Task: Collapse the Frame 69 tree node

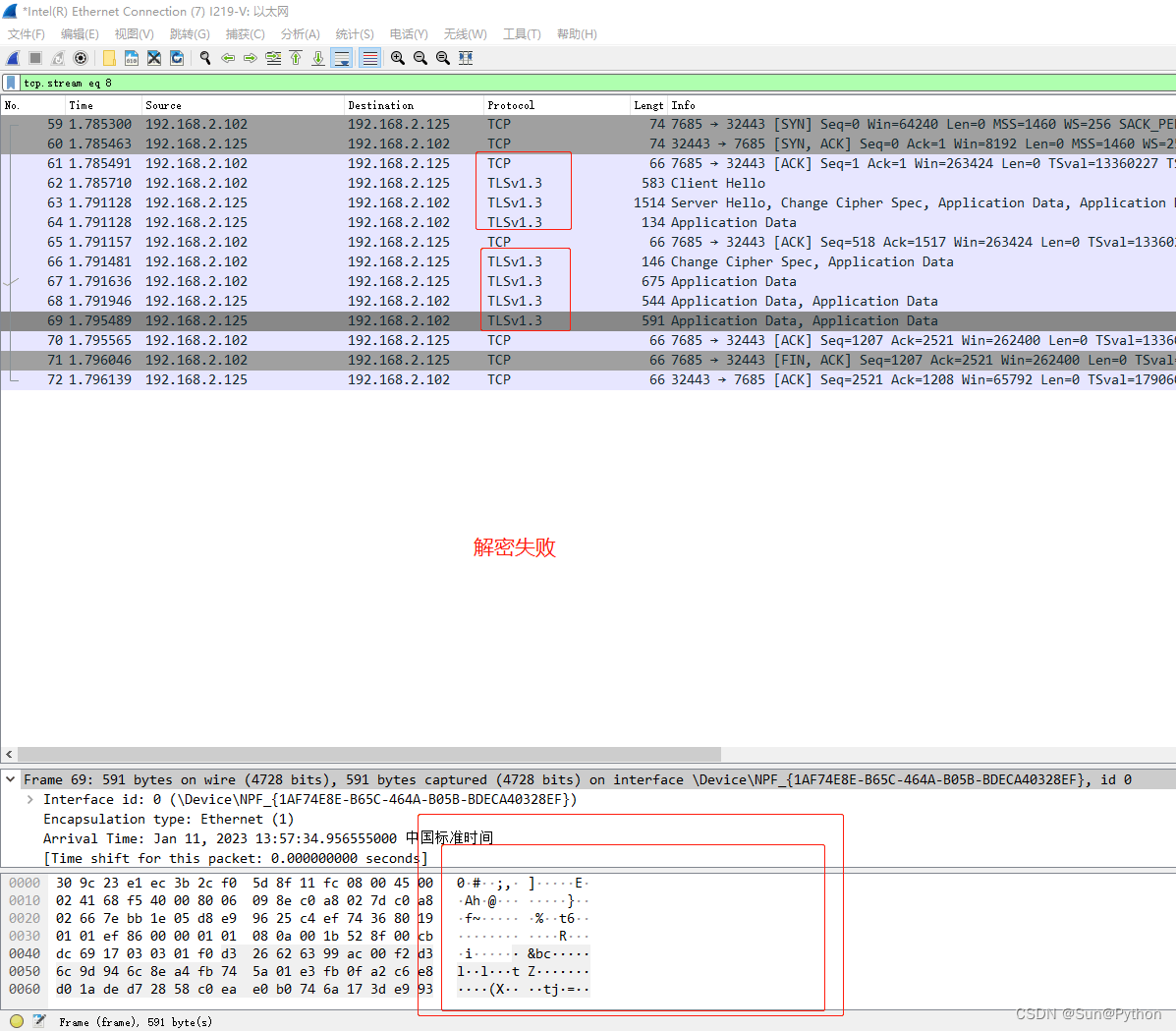Action: (11, 779)
